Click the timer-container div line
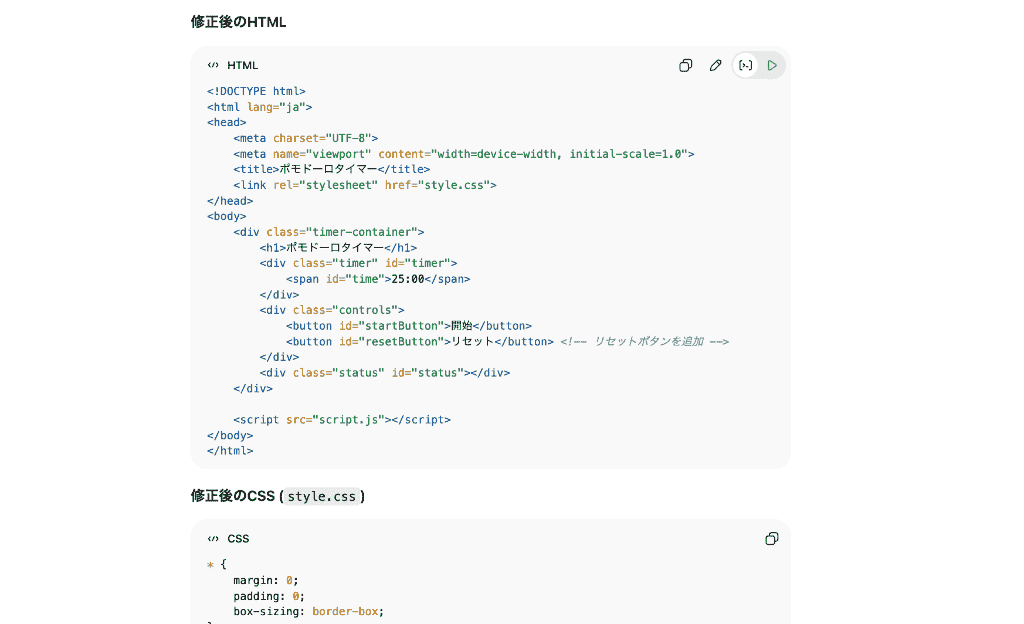The width and height of the screenshot is (1024, 624). (329, 232)
